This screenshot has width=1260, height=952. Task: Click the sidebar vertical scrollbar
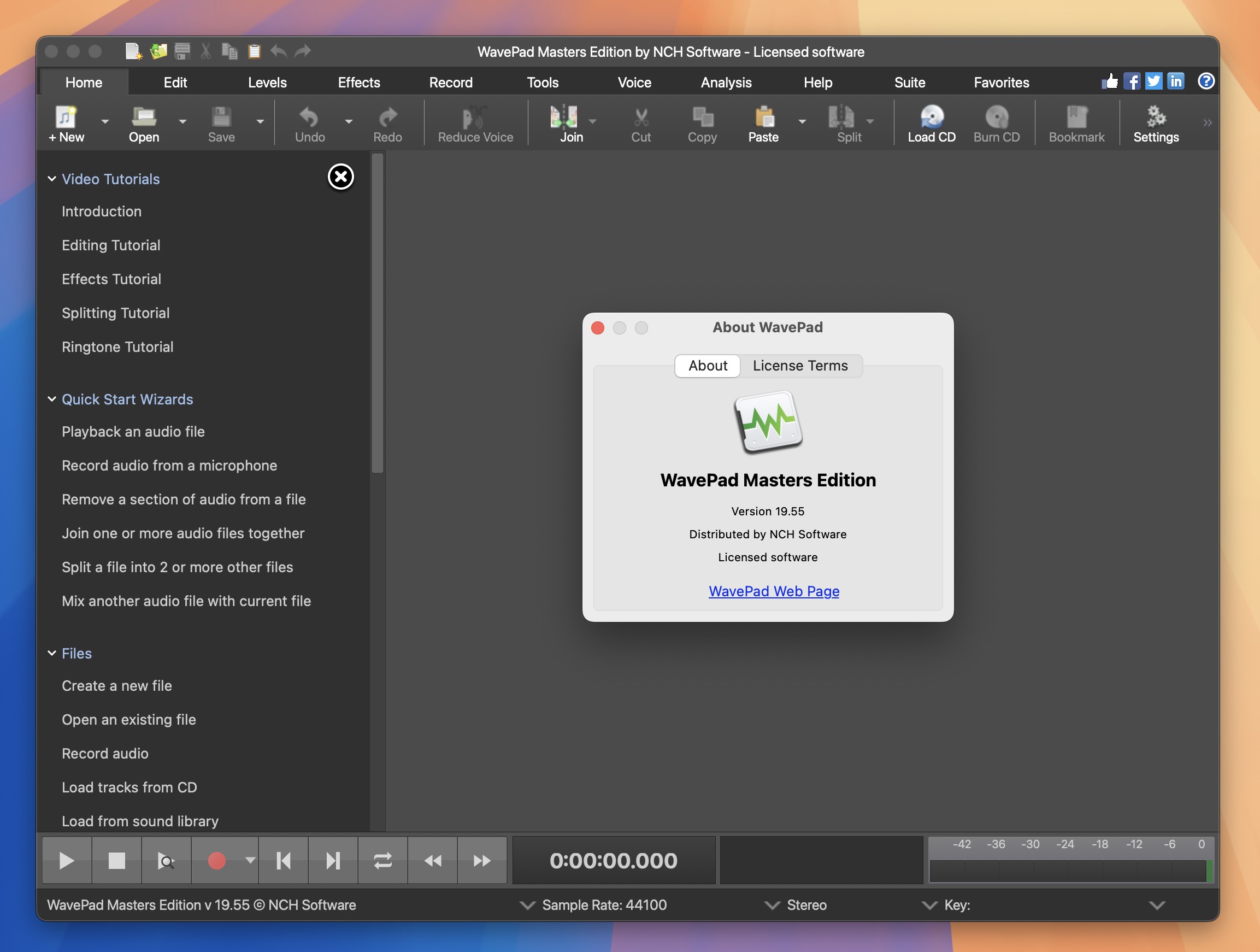377,313
